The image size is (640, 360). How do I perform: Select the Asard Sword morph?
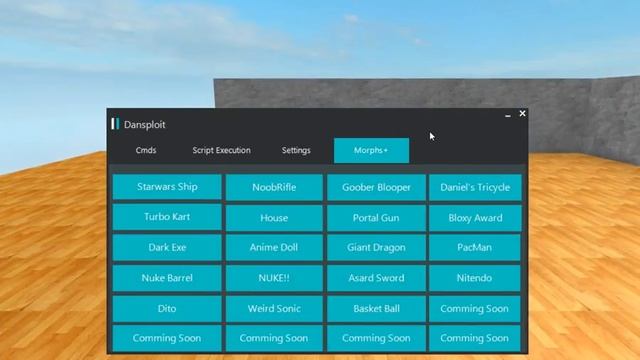click(x=376, y=278)
